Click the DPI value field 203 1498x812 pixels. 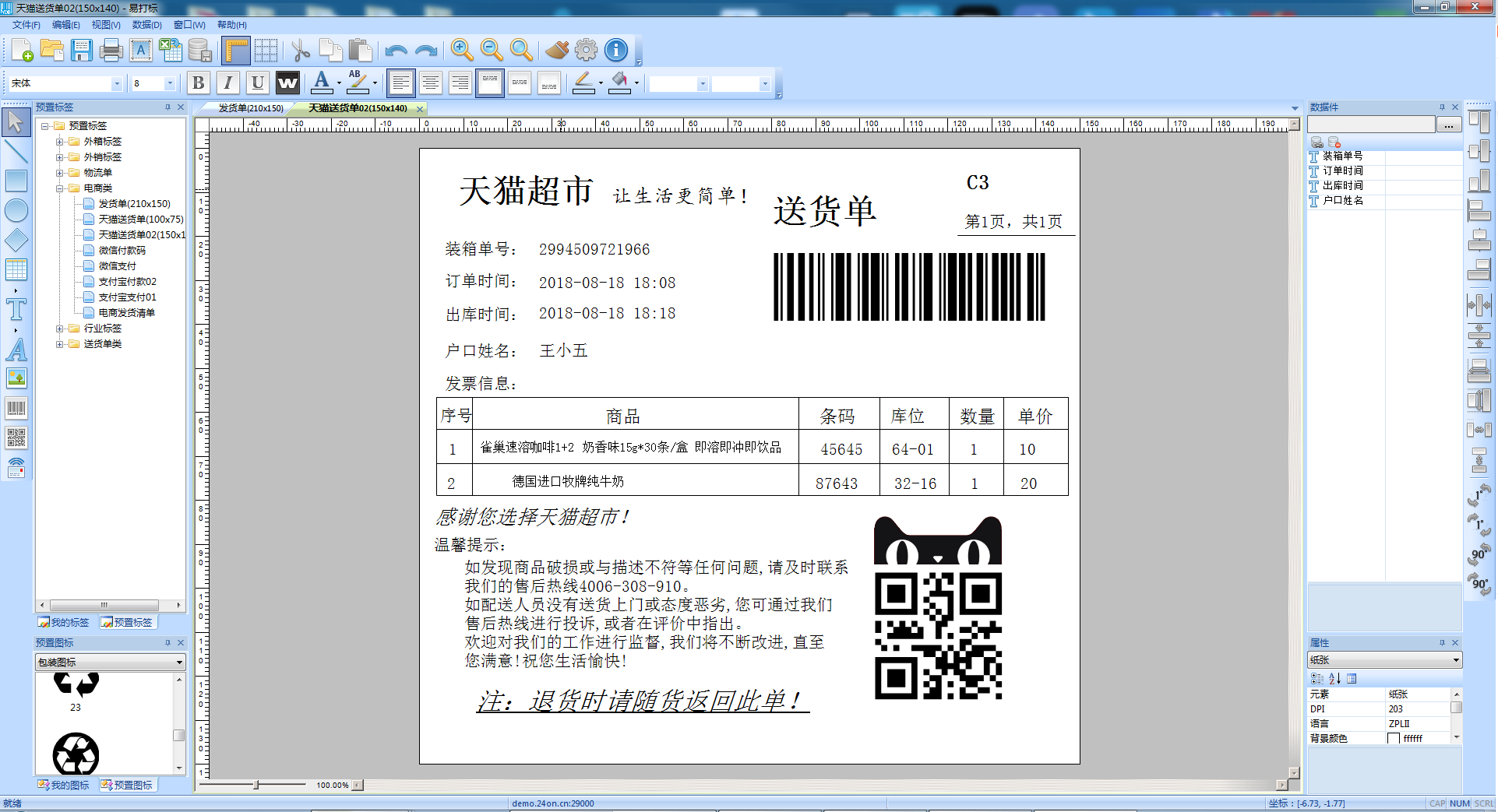(x=1417, y=709)
